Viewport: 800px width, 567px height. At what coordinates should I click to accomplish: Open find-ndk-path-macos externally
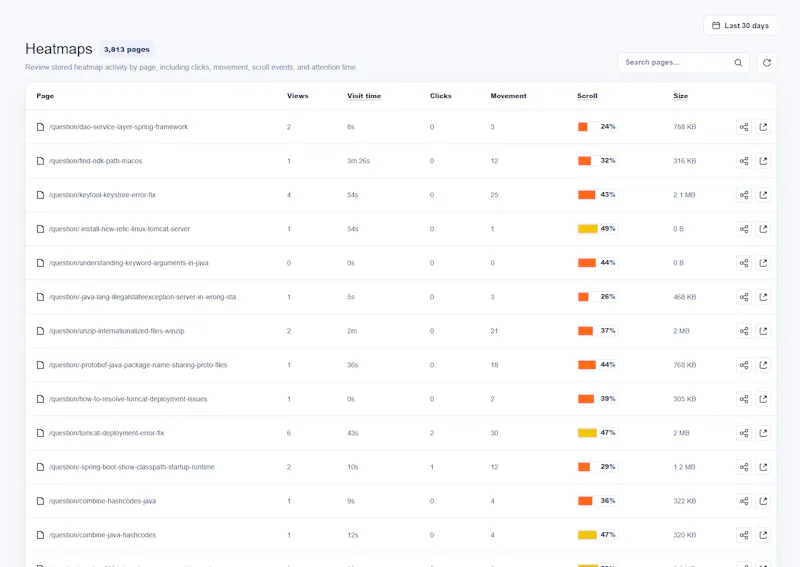click(763, 161)
